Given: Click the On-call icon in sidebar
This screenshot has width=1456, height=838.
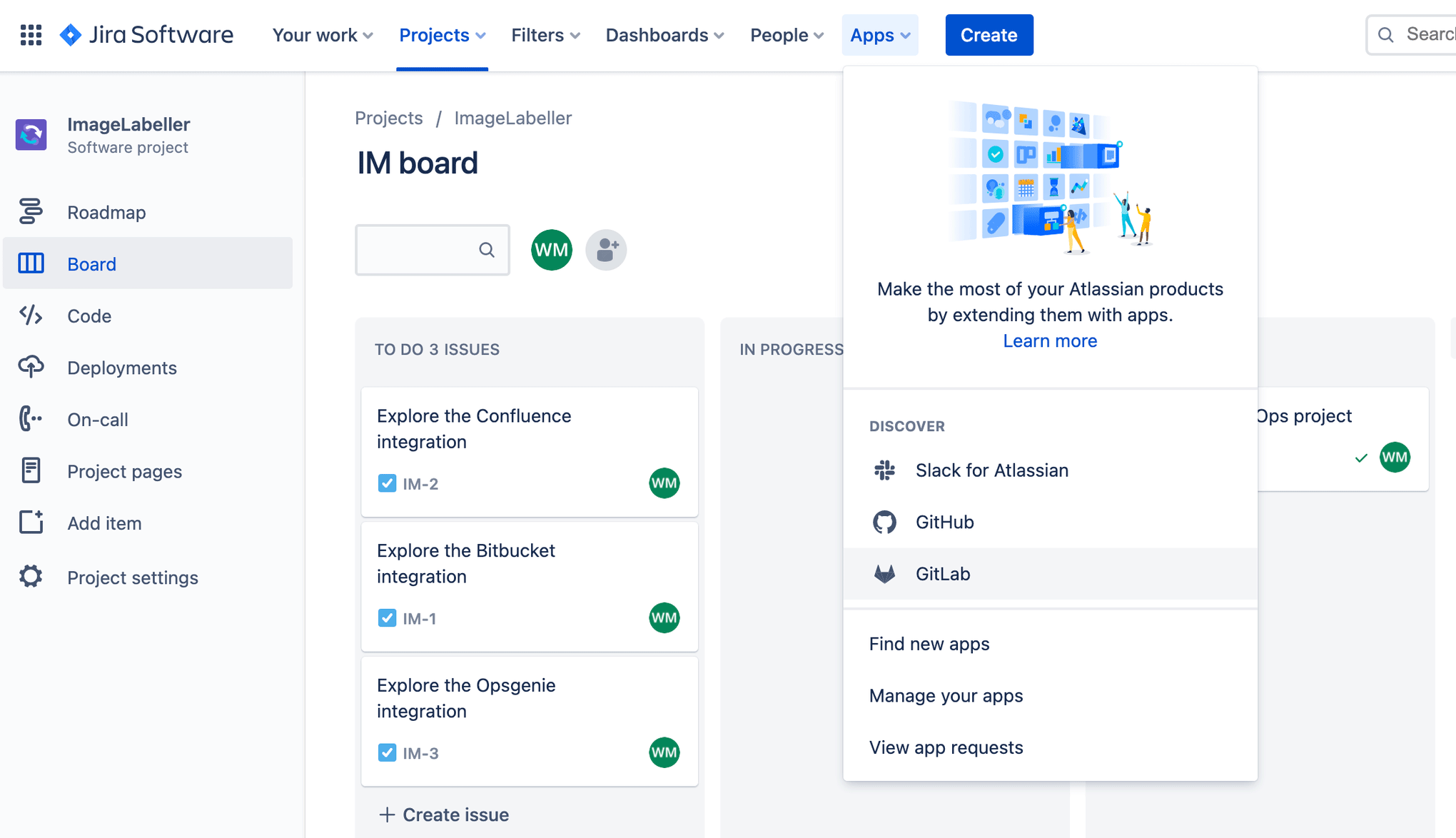Looking at the screenshot, I should 31,419.
